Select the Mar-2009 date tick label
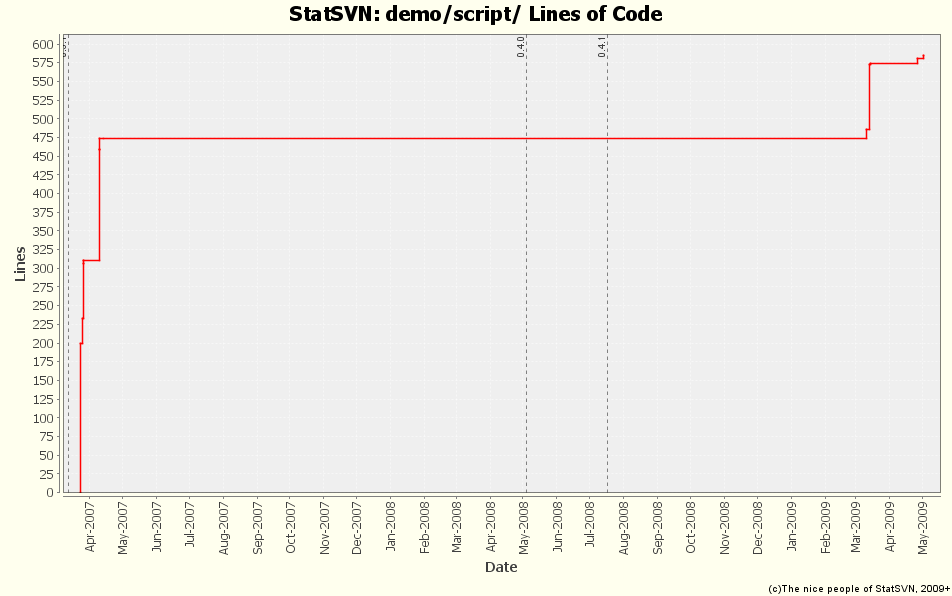The height and width of the screenshot is (596, 952). pyautogui.click(x=856, y=526)
